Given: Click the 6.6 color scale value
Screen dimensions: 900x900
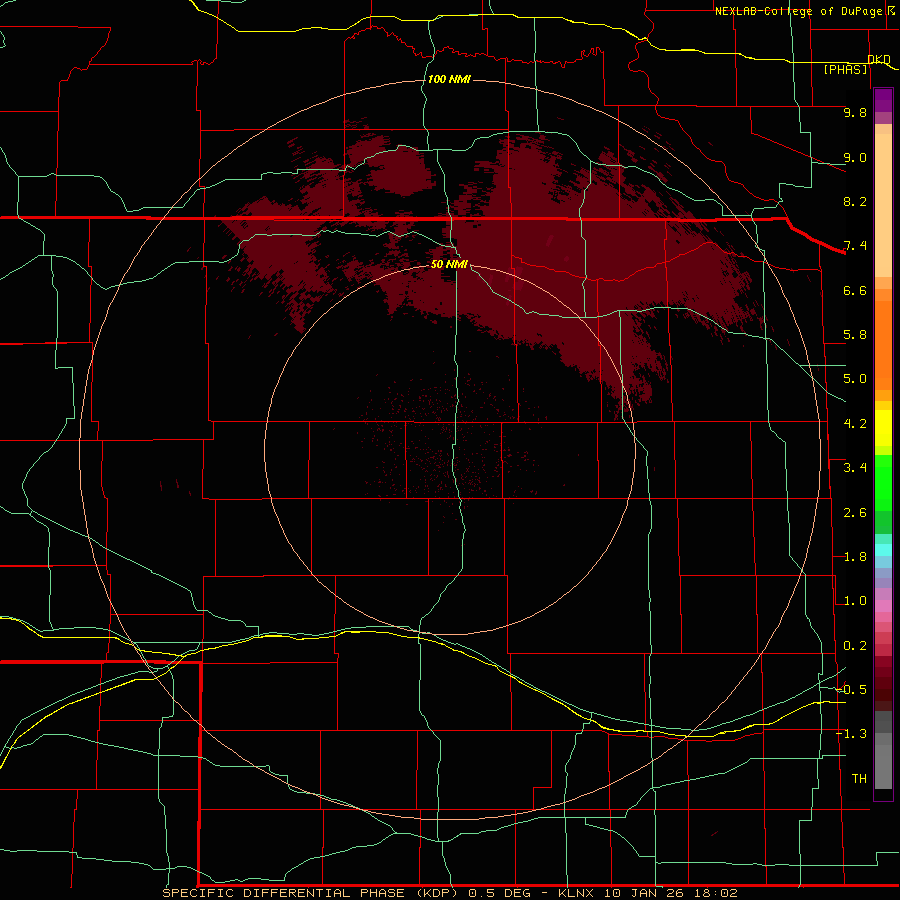Looking at the screenshot, I should 855,290.
